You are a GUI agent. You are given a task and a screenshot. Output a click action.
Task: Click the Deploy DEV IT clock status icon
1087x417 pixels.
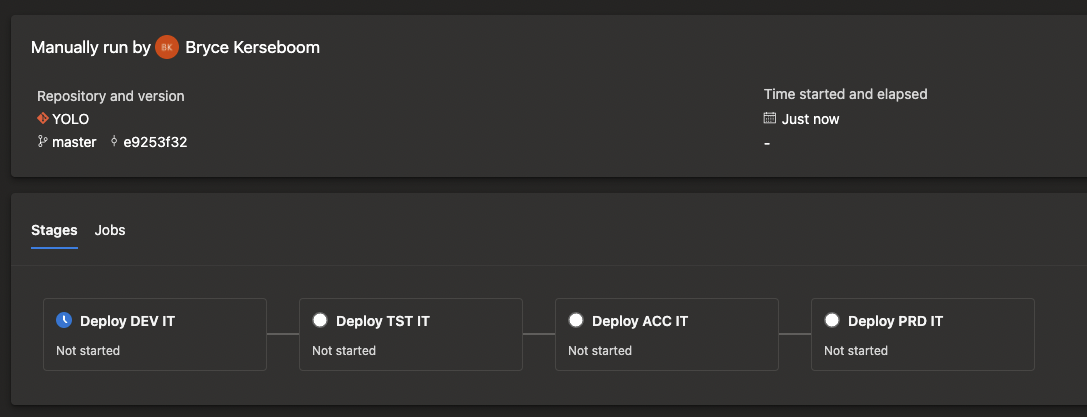(x=64, y=321)
